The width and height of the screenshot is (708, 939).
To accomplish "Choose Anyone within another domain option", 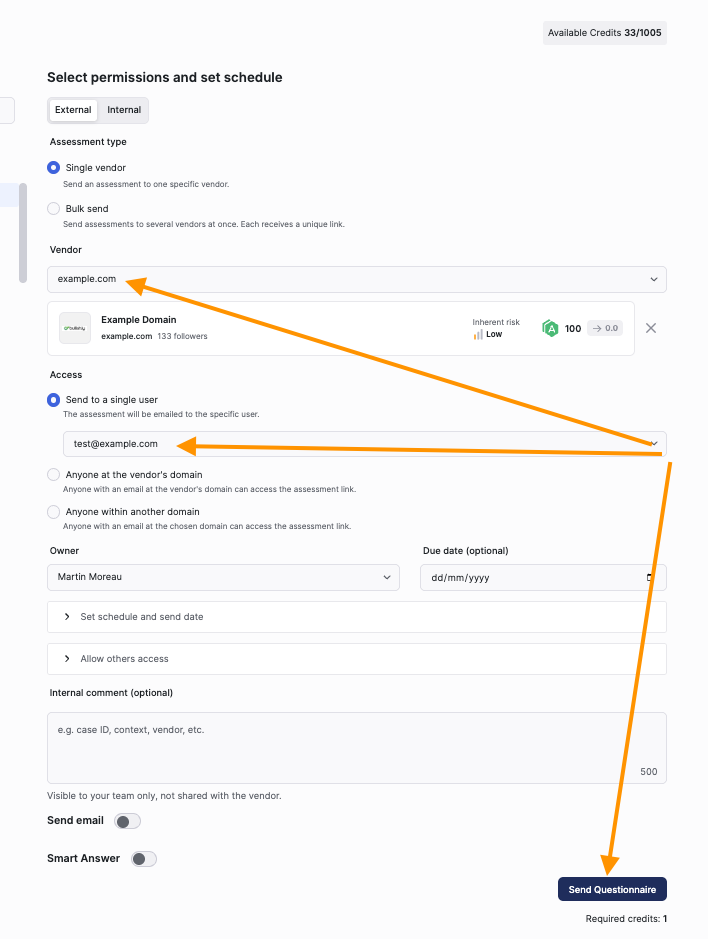I will pos(53,511).
